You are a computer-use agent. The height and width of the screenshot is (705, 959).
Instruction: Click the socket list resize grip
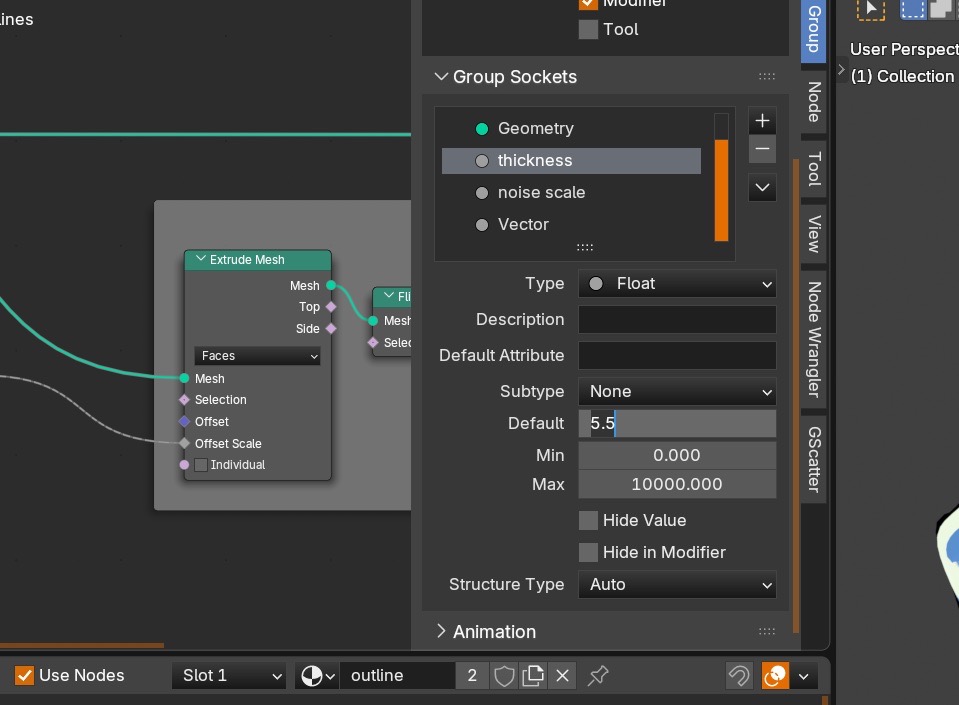coord(585,247)
